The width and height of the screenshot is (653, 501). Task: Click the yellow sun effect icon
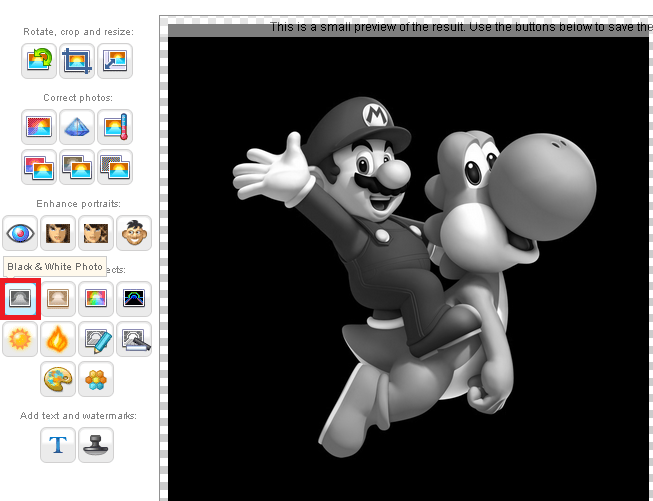(x=20, y=339)
